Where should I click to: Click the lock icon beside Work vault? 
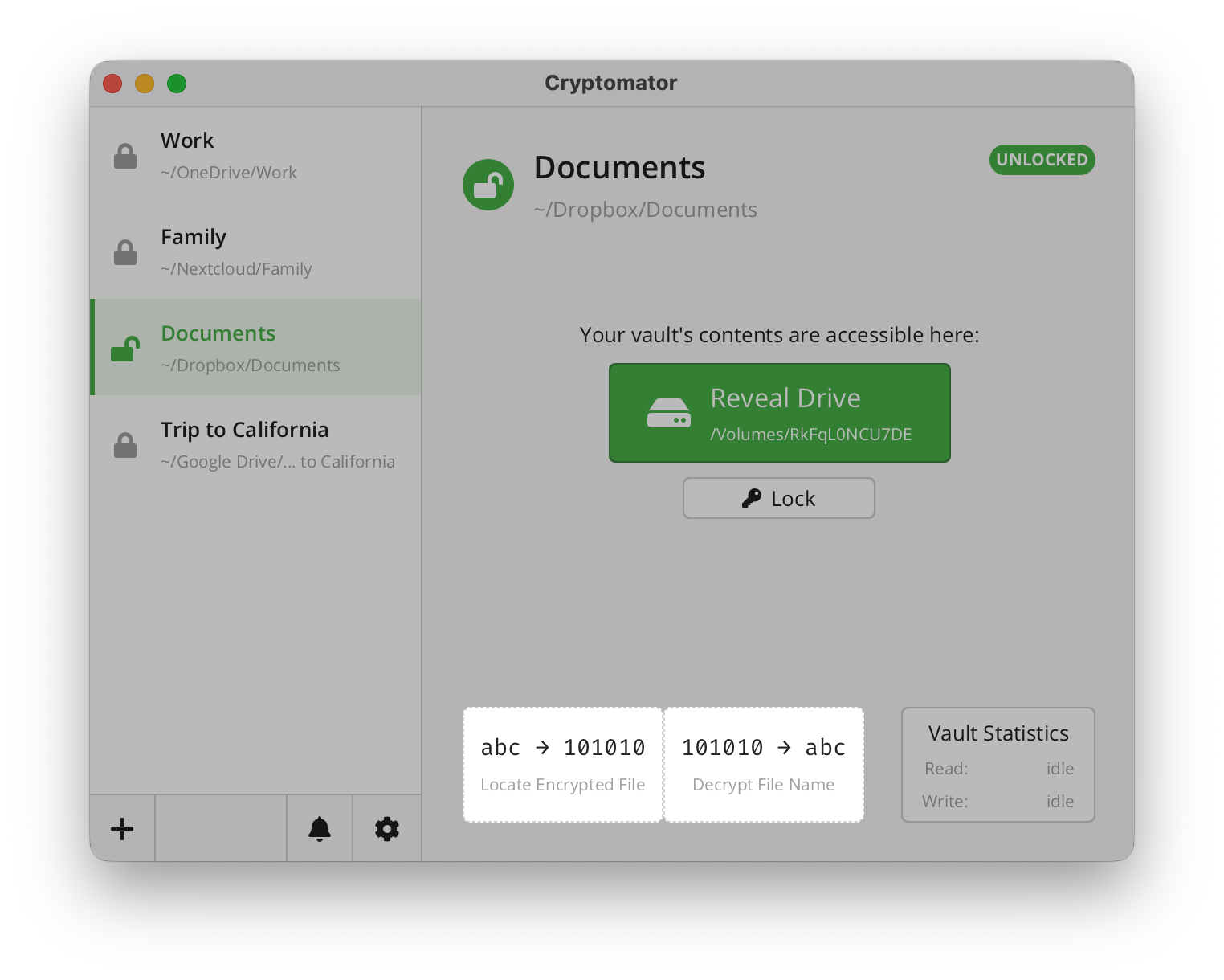coord(125,156)
